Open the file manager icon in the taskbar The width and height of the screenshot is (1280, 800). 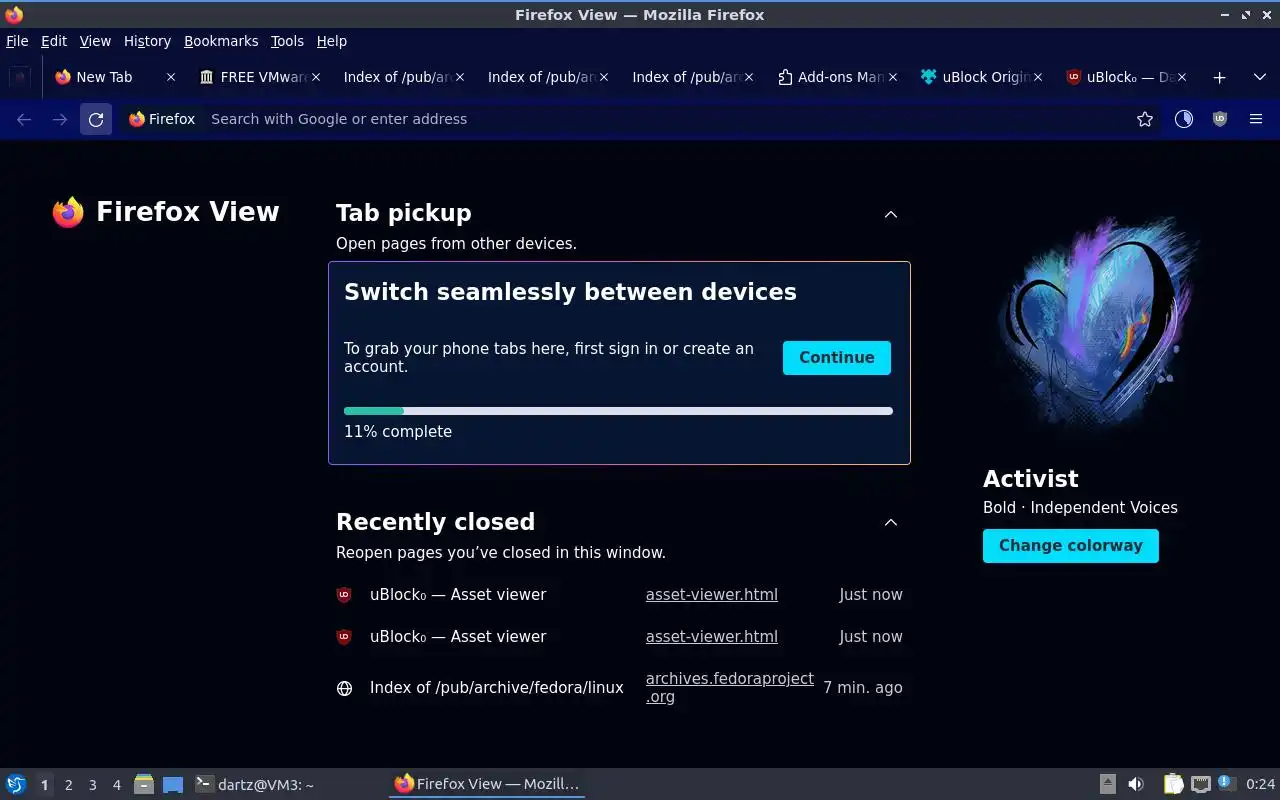click(144, 785)
